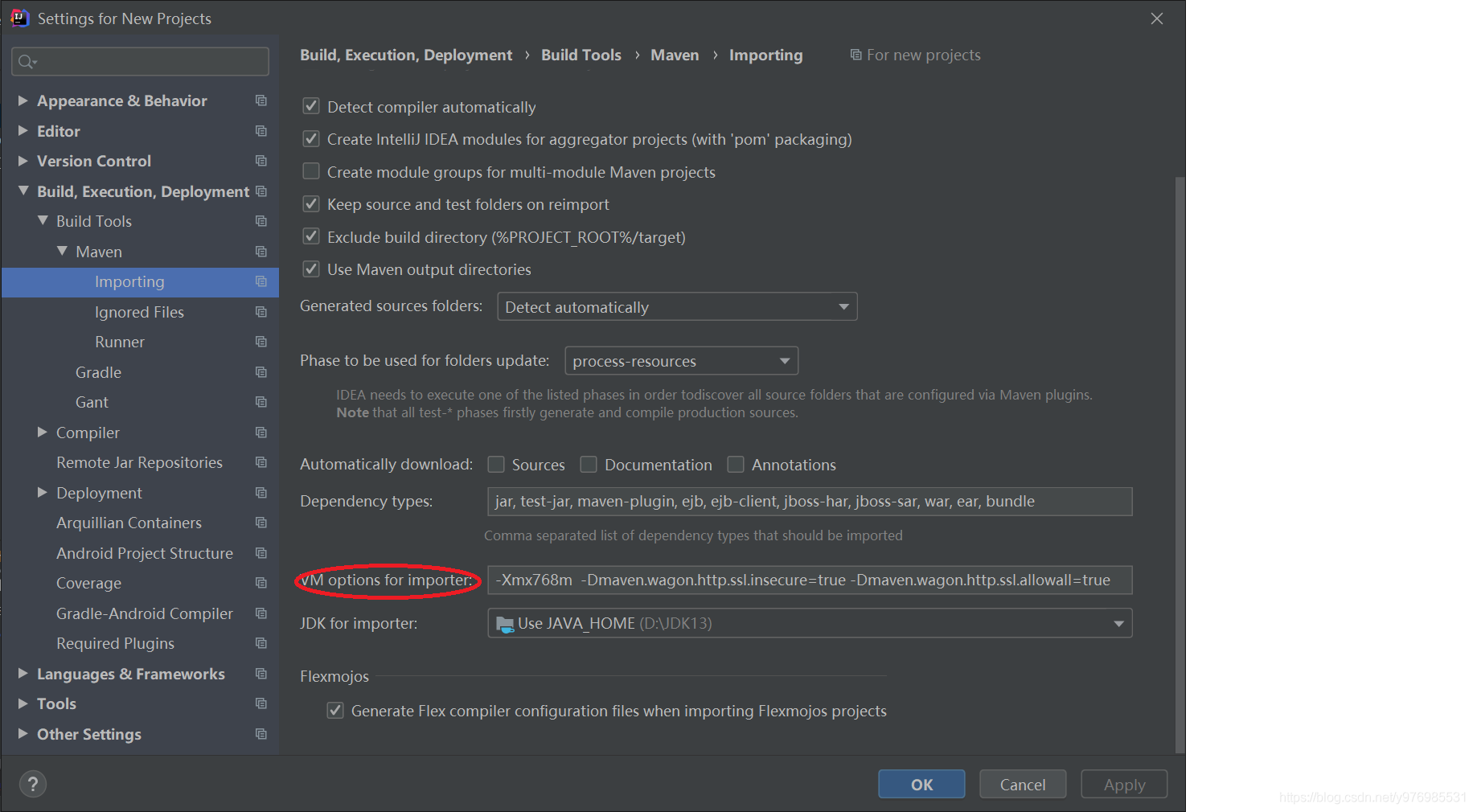Screen dimensions: 1473x812
Task: Check the Sources download checkbox
Action: coord(496,464)
